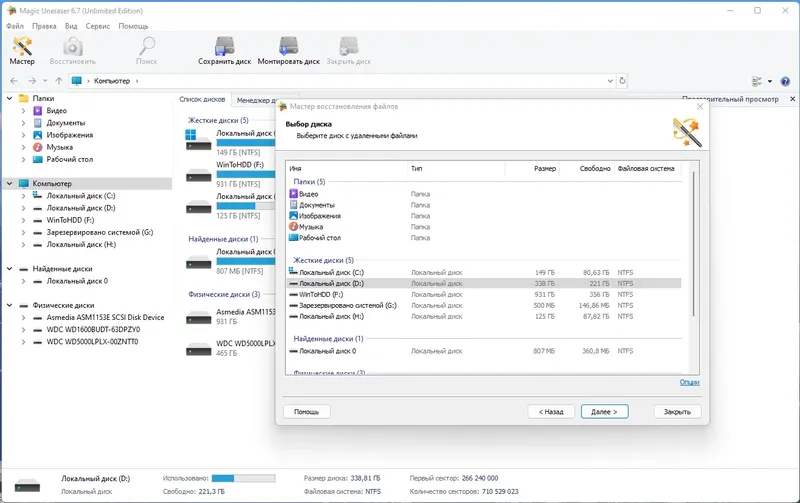Click the Жесткие диски (5) group header in wizard
The image size is (800, 503).
(323, 260)
